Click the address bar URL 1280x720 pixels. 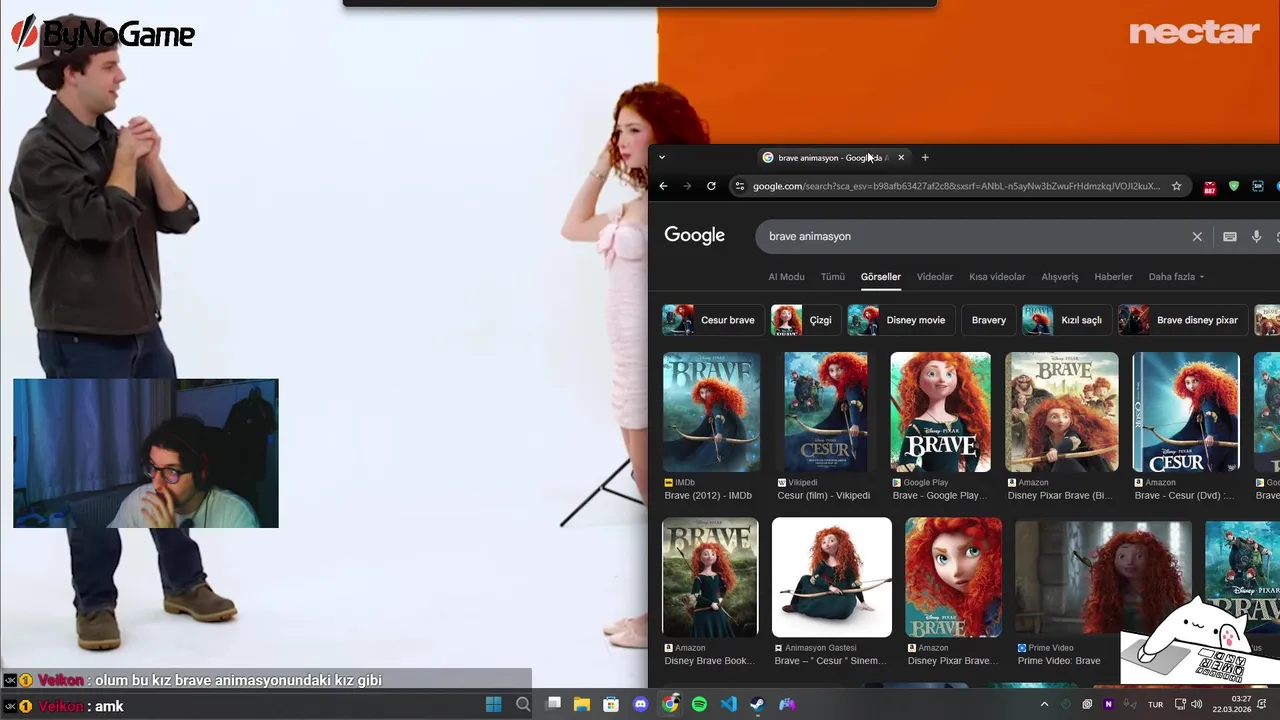click(956, 186)
